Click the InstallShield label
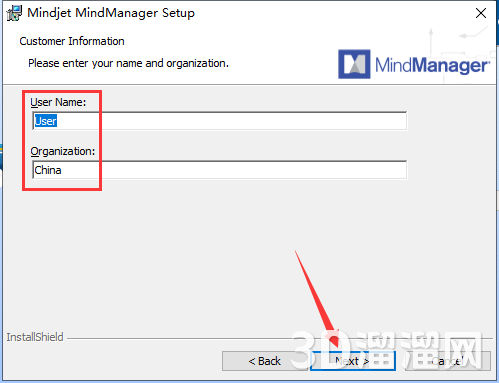The height and width of the screenshot is (383, 499). (x=35, y=337)
